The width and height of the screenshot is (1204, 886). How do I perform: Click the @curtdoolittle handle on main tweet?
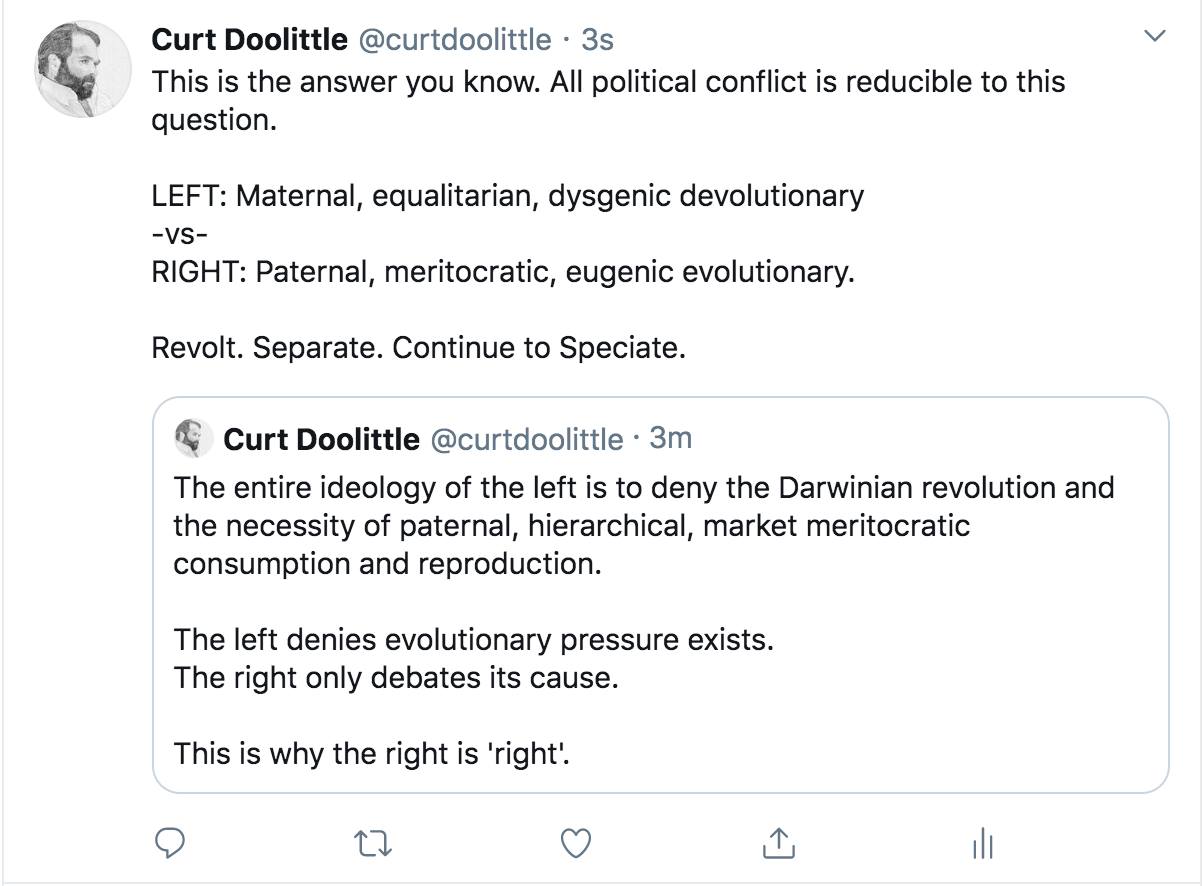pos(454,39)
